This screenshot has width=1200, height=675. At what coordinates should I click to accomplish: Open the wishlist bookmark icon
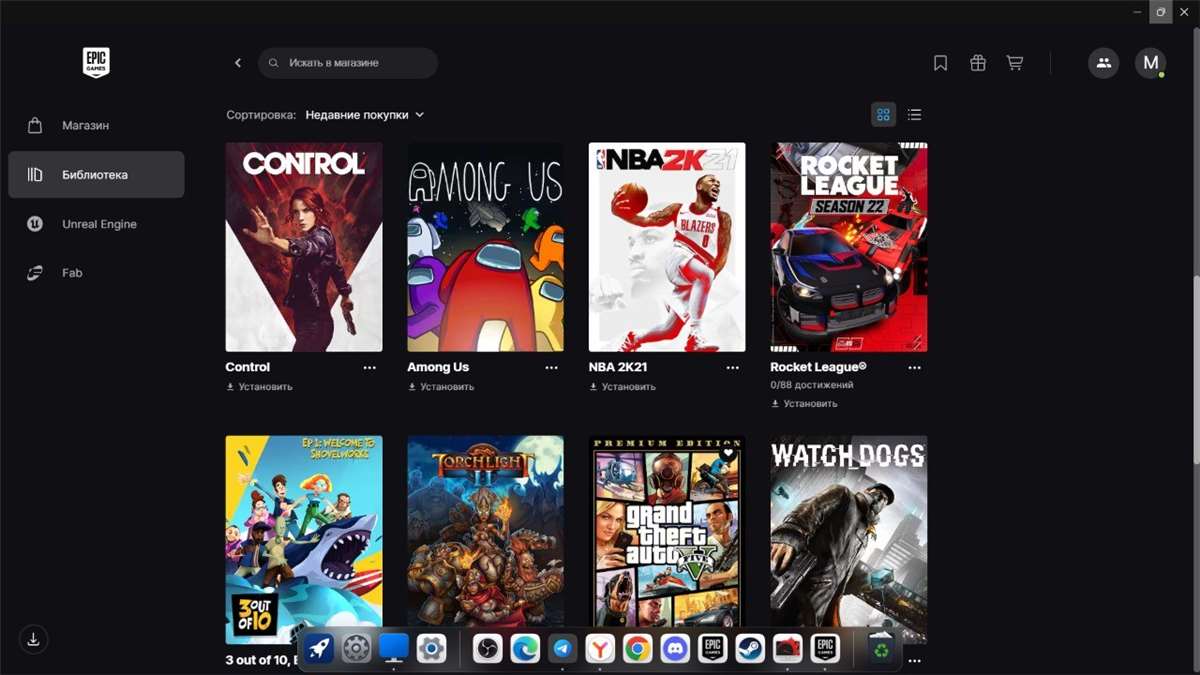click(940, 63)
